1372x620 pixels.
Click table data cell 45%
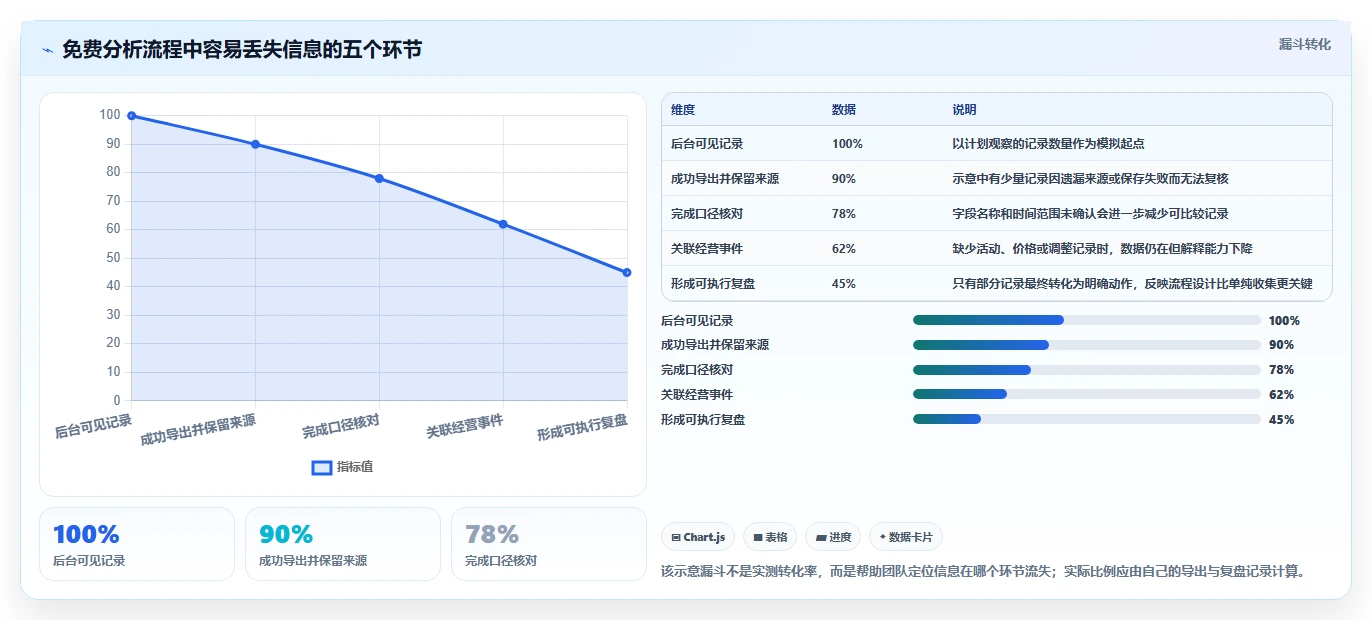(x=844, y=284)
